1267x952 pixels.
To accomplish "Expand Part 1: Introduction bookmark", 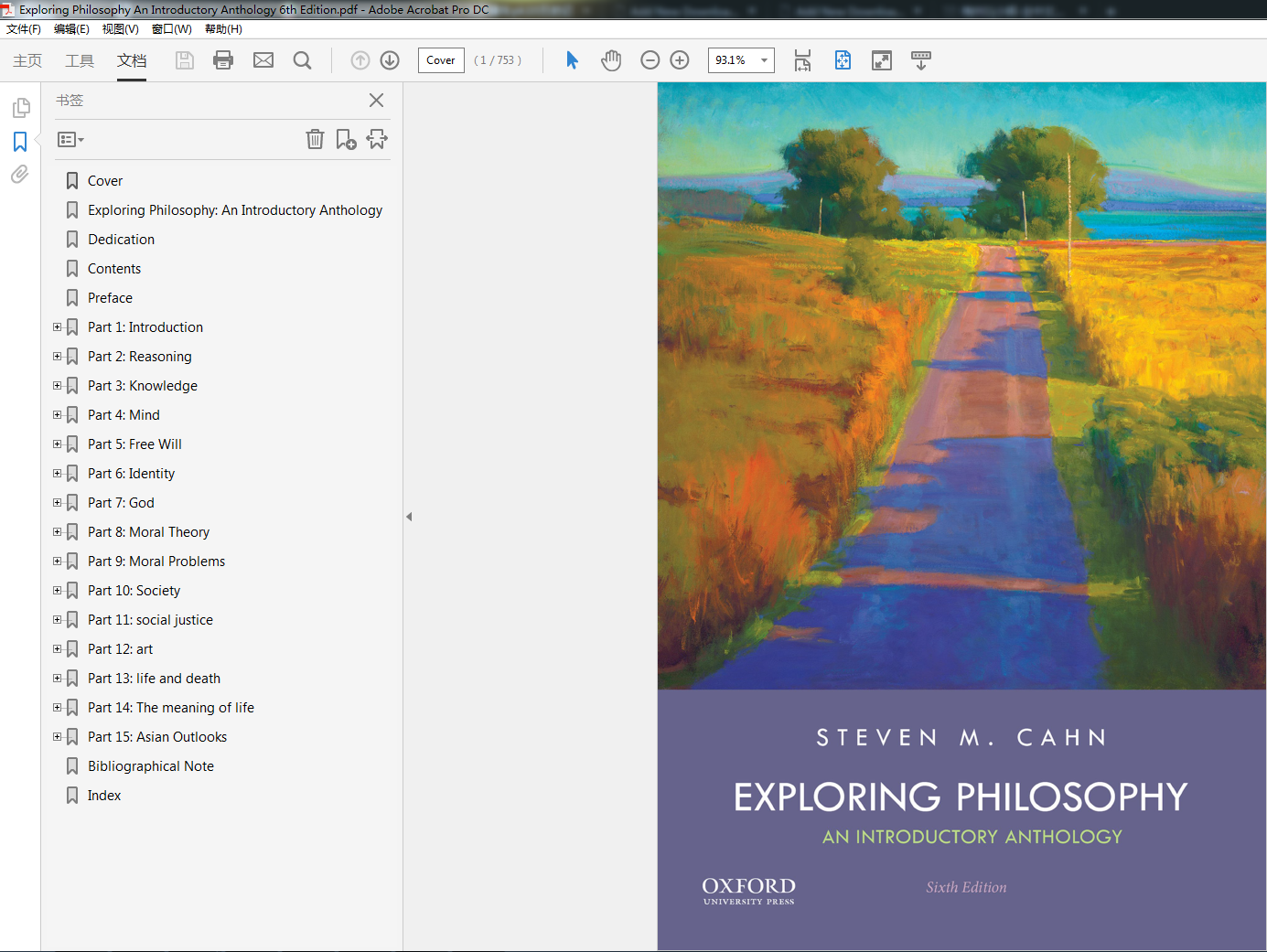I will pos(57,326).
